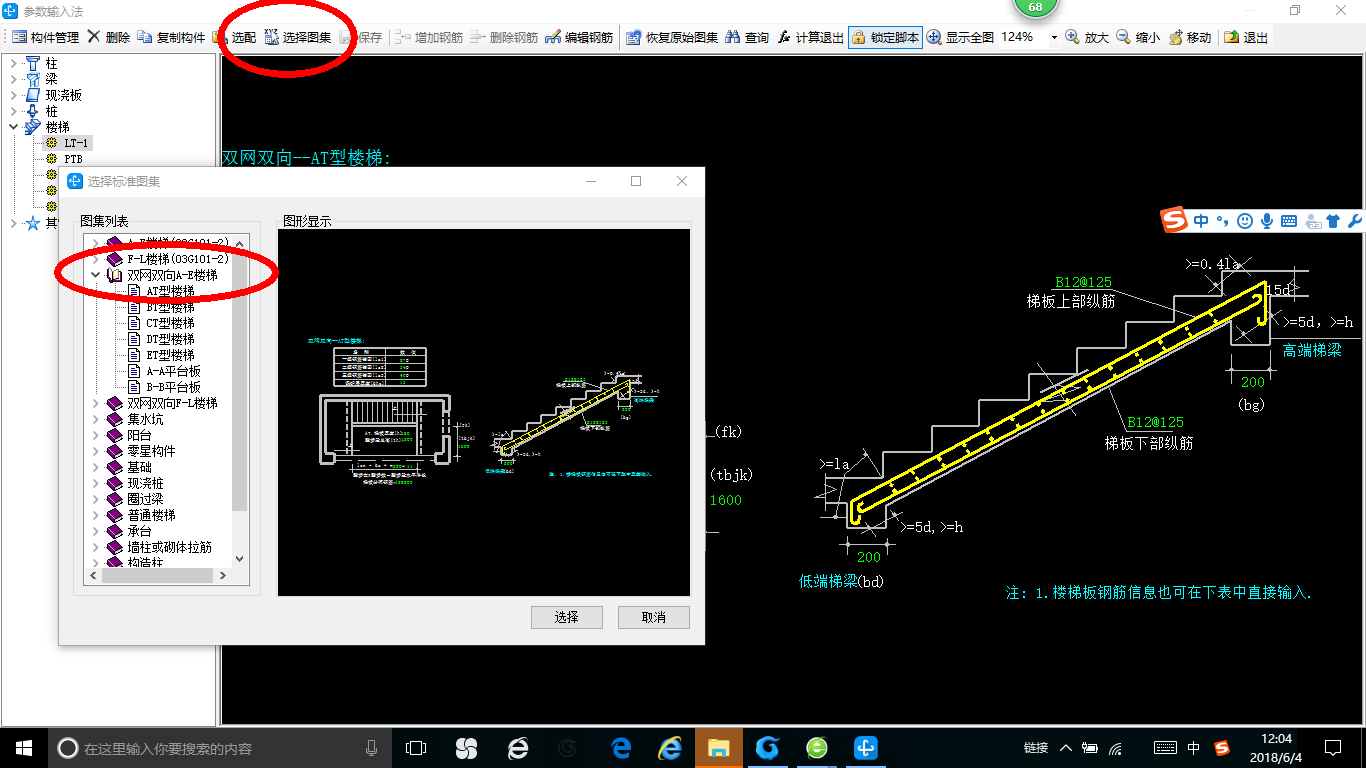The image size is (1366, 768).
Task: Click the 选择 button in dialog
Action: click(567, 617)
